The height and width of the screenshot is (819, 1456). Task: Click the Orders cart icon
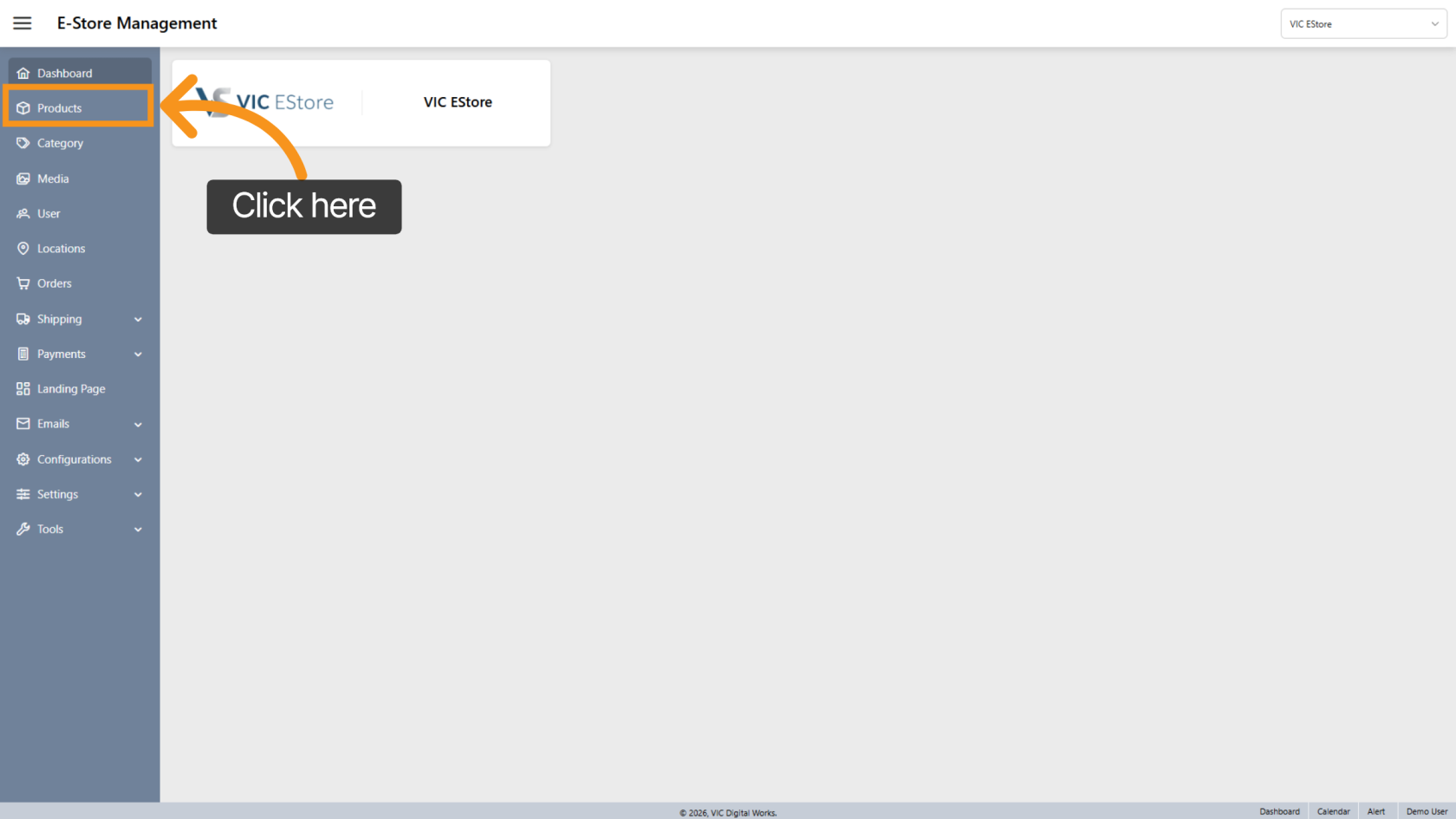23,283
